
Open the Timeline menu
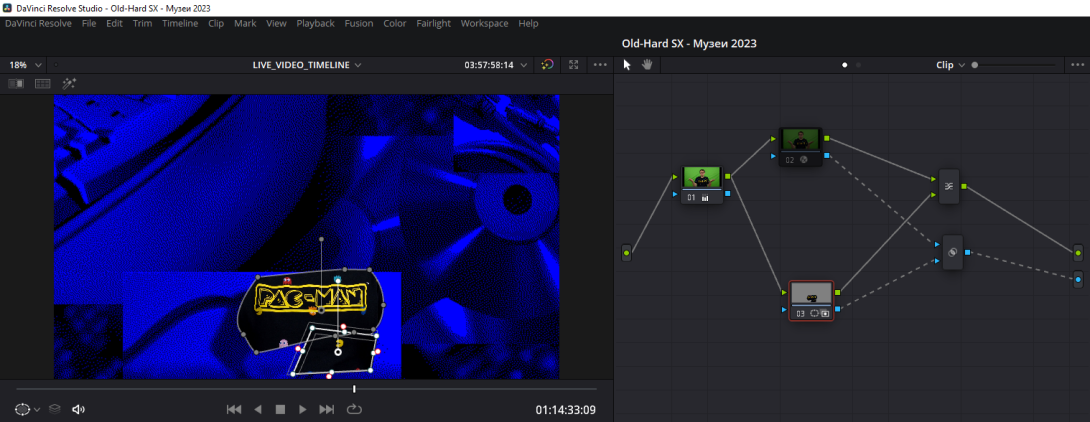pos(180,23)
